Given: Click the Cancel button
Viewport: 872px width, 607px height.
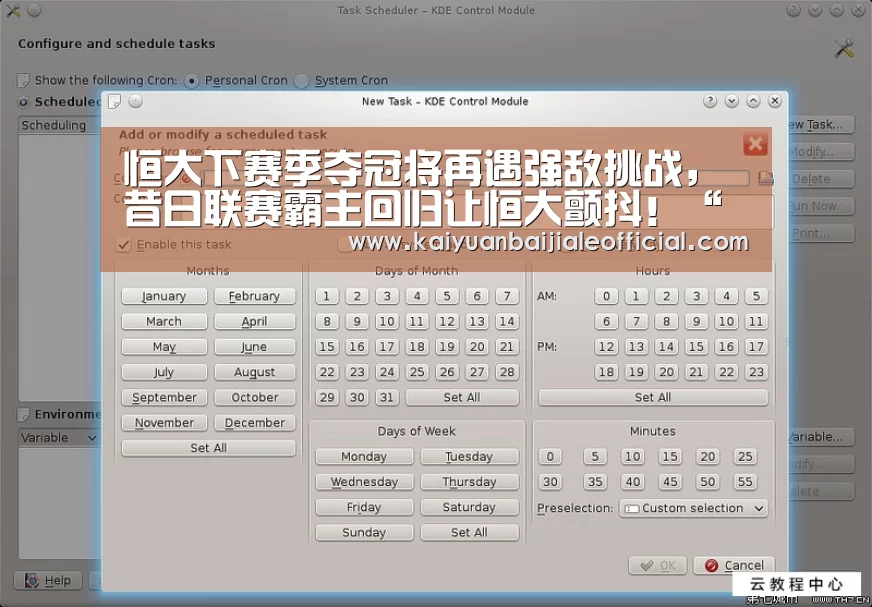Looking at the screenshot, I should 734,565.
